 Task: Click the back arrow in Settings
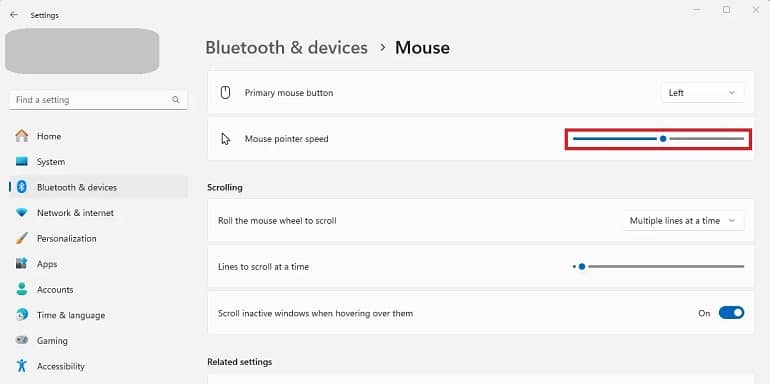point(14,15)
